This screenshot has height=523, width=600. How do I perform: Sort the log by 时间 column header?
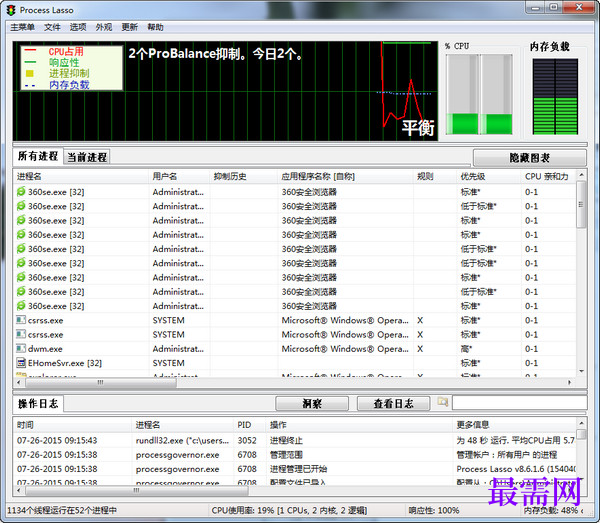[x=72, y=425]
